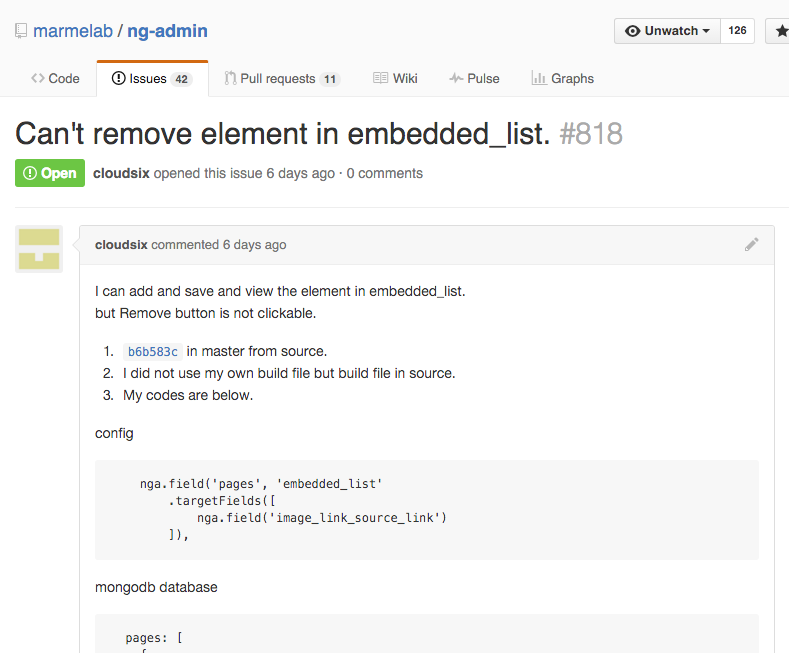
Task: Open the marmelab owner link
Action: point(73,31)
